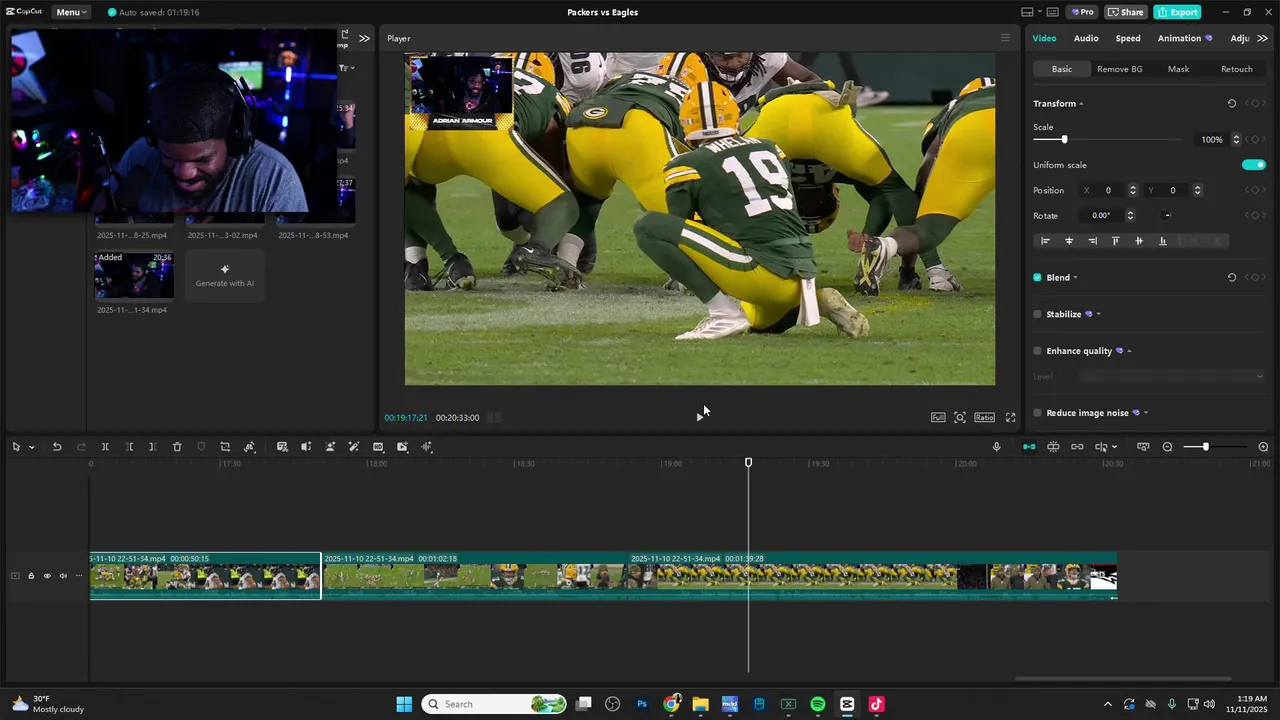The width and height of the screenshot is (1280, 720).
Task: Click the microphone record voiceover icon
Action: (996, 447)
